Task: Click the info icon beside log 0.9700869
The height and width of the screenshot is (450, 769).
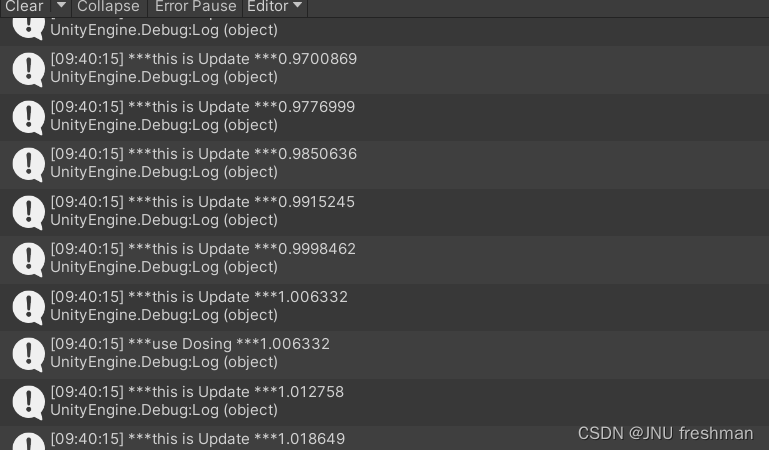Action: pos(28,69)
